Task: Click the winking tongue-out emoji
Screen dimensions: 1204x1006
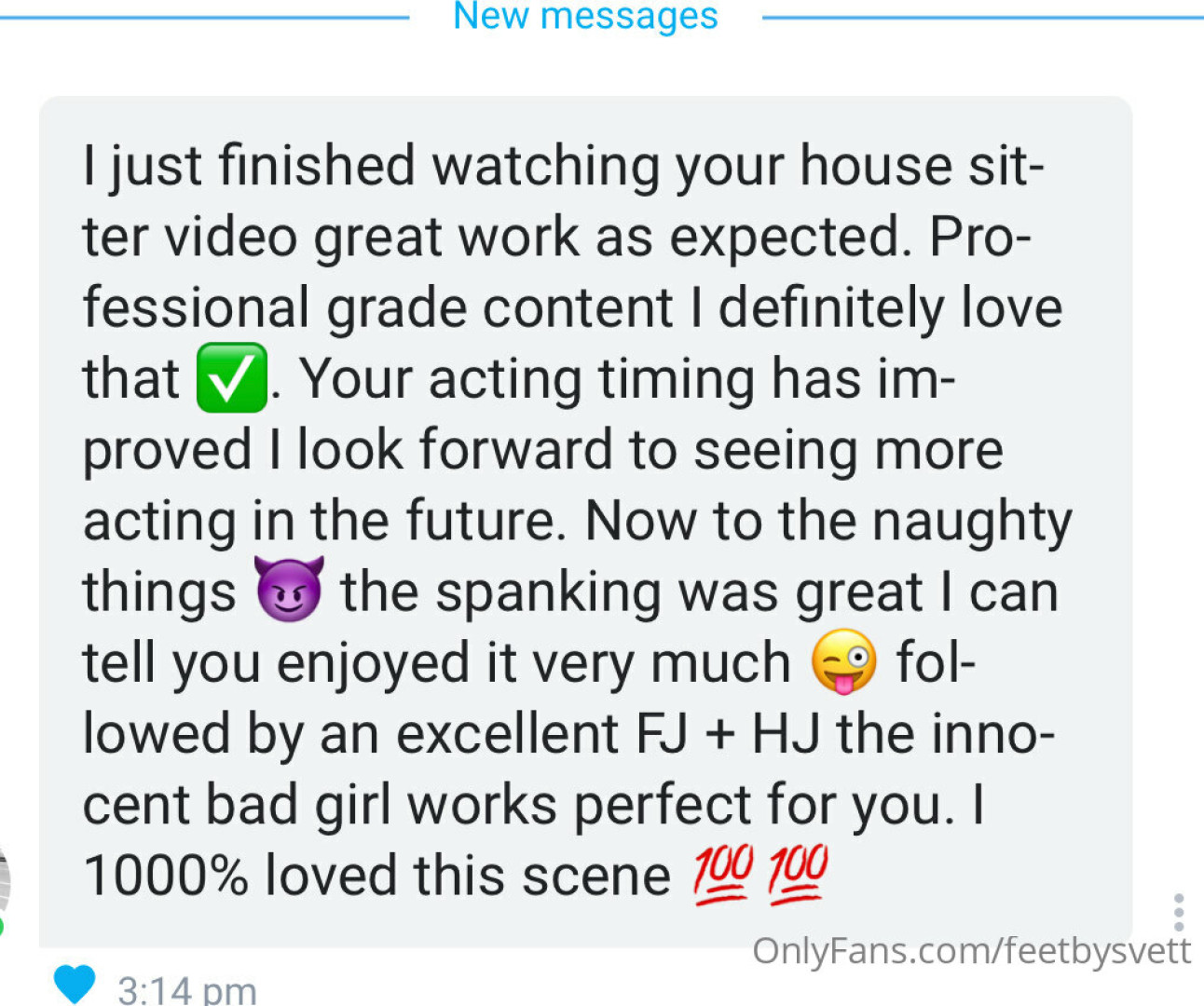Action: 843,661
